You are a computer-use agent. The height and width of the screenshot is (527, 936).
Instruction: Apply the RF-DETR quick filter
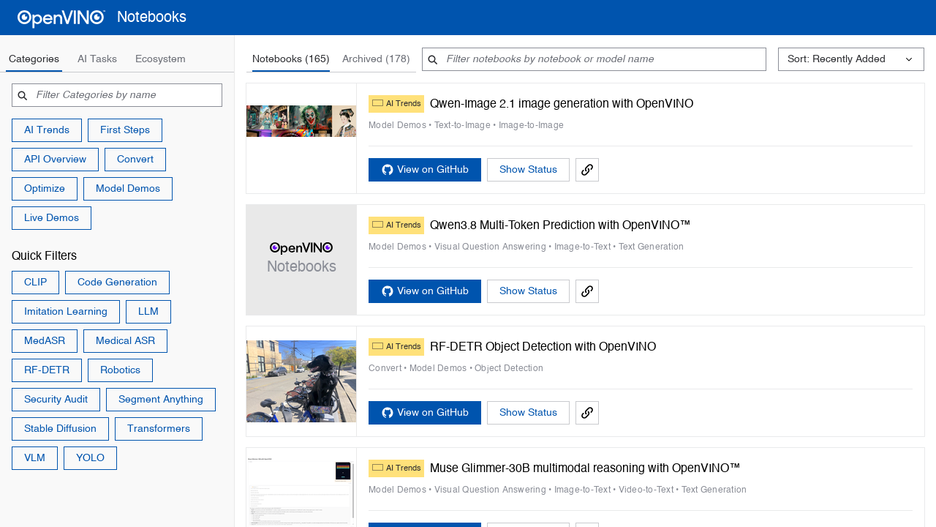(x=47, y=370)
